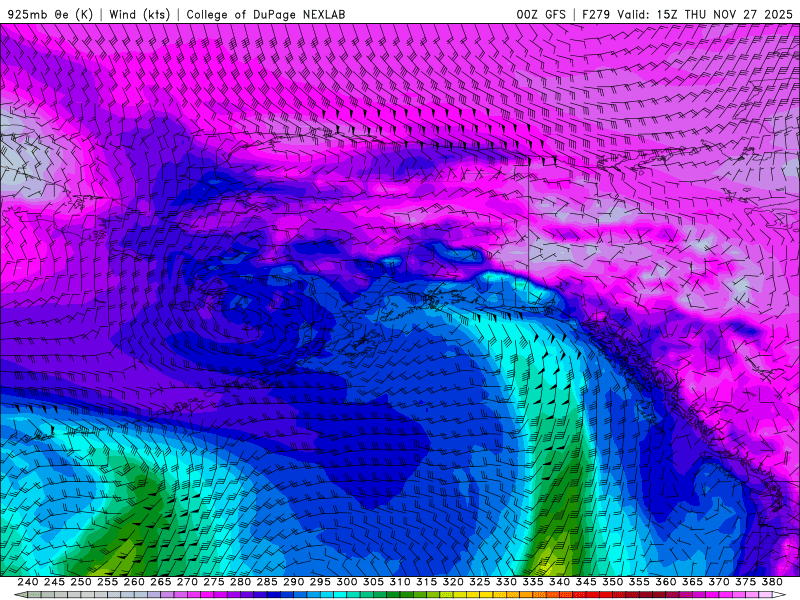
Task: Click the 240 value on the color scale
Action: click(28, 582)
